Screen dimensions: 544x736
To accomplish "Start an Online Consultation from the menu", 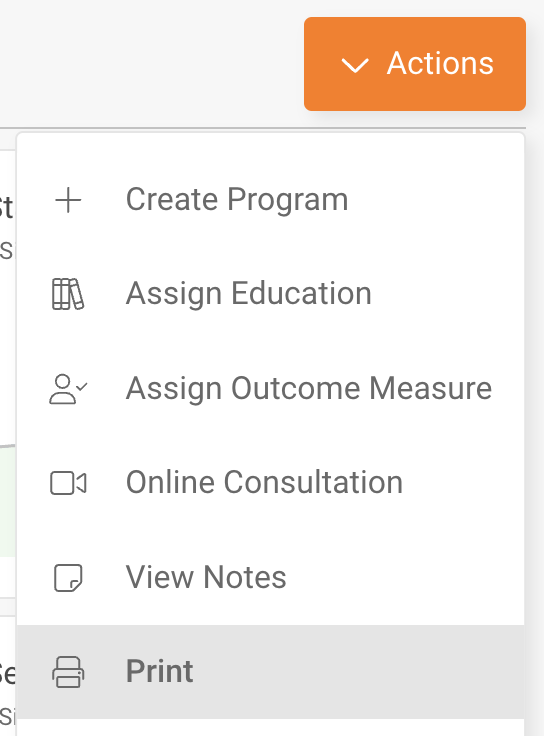I will tap(270, 483).
